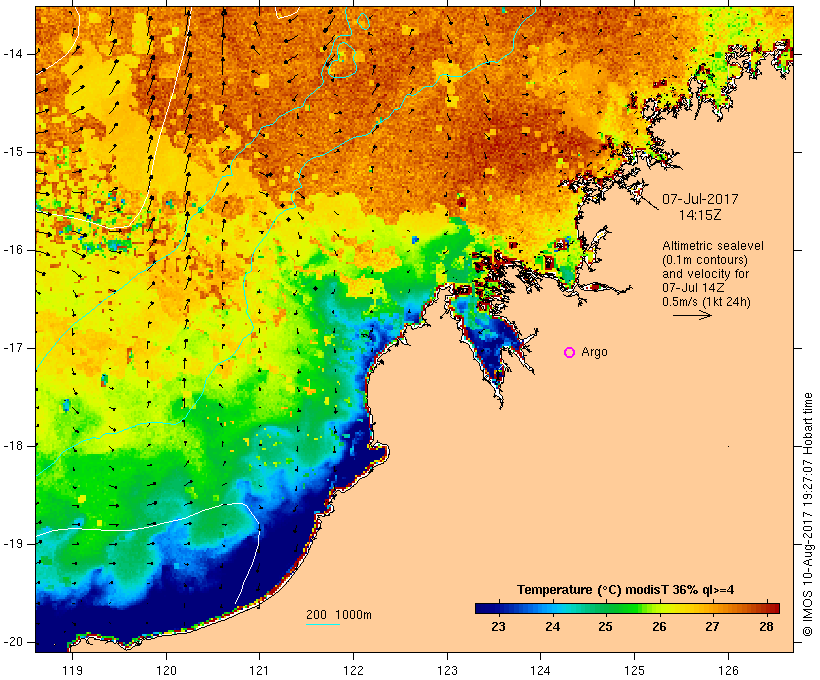Click the '(0.1m contours)' caption line

pos(705,260)
